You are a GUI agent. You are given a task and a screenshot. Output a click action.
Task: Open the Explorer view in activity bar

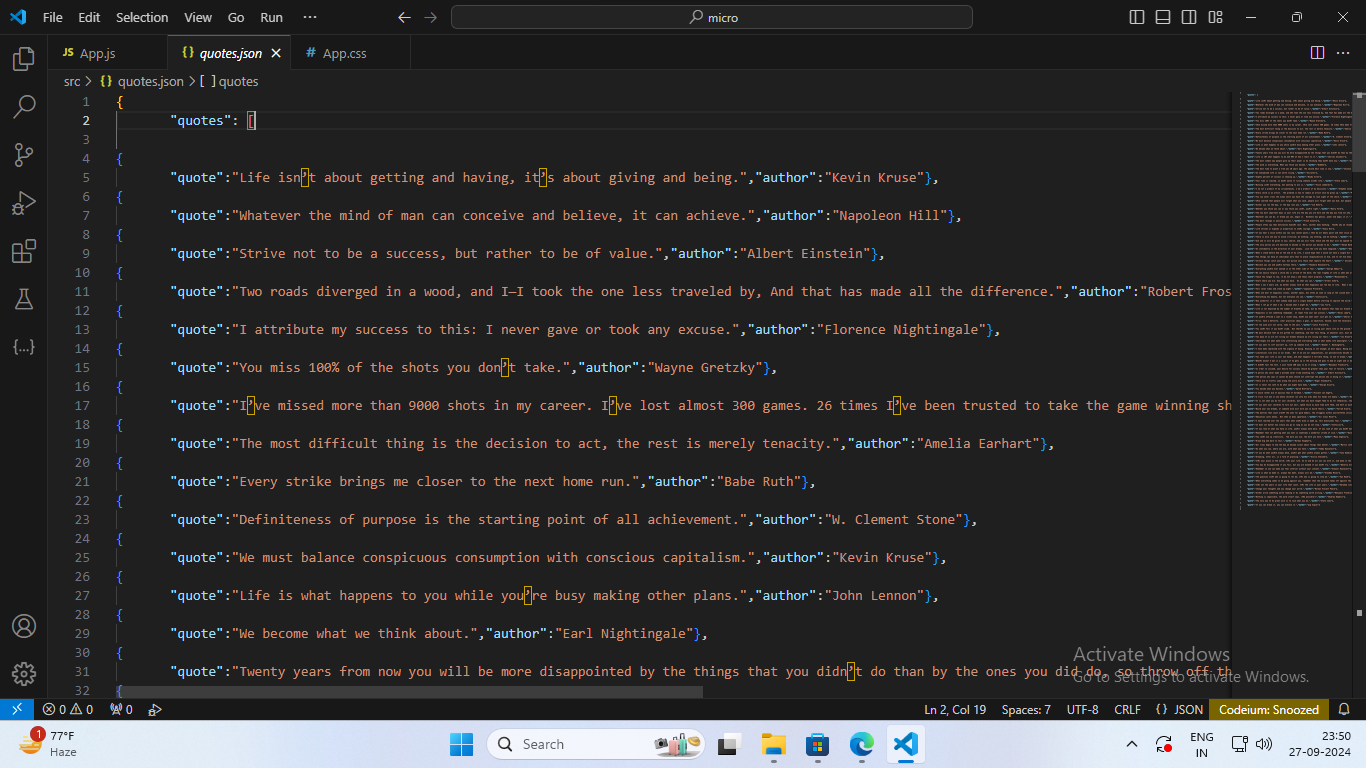(x=24, y=59)
